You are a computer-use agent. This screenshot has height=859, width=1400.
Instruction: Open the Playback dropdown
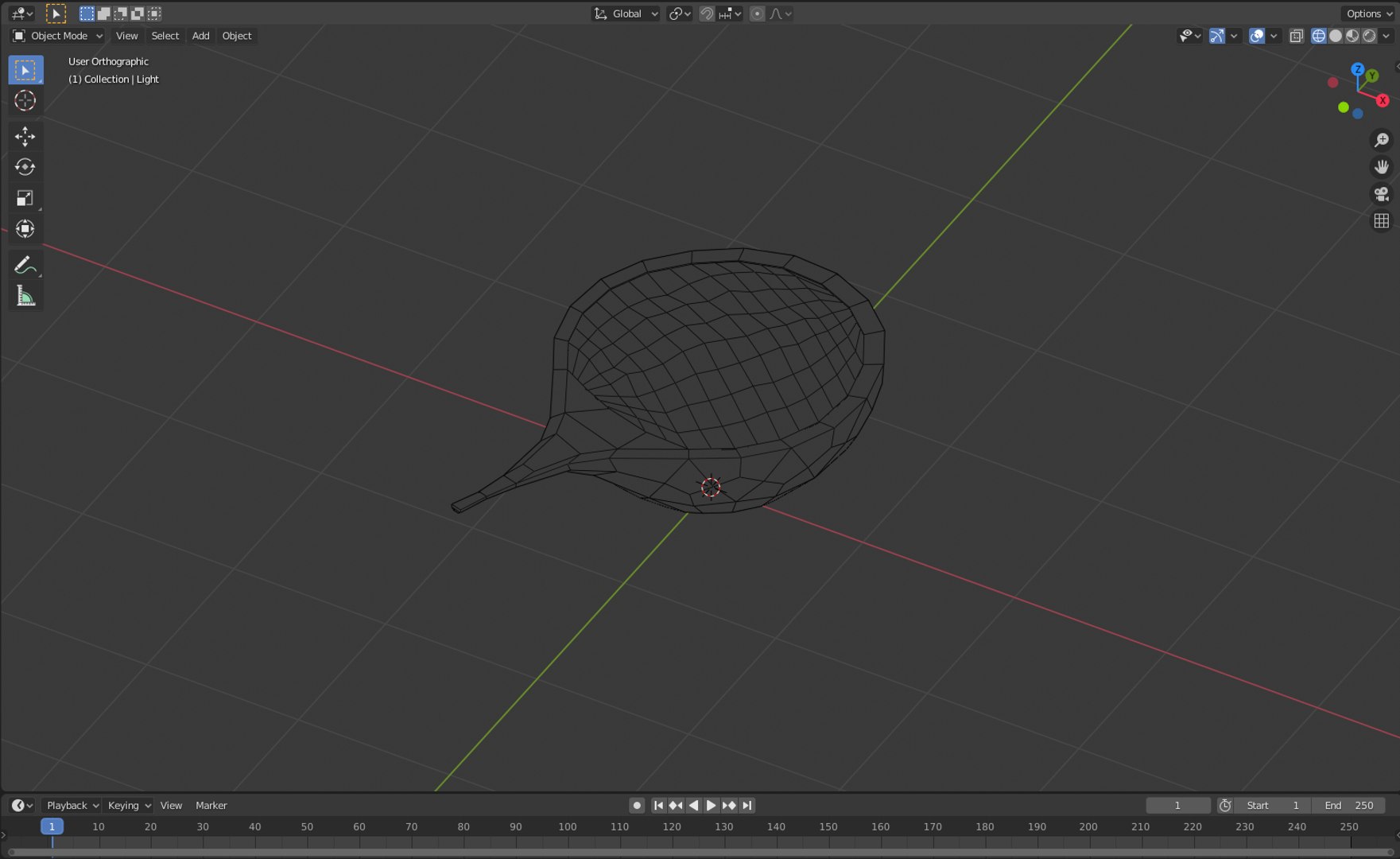pos(72,806)
